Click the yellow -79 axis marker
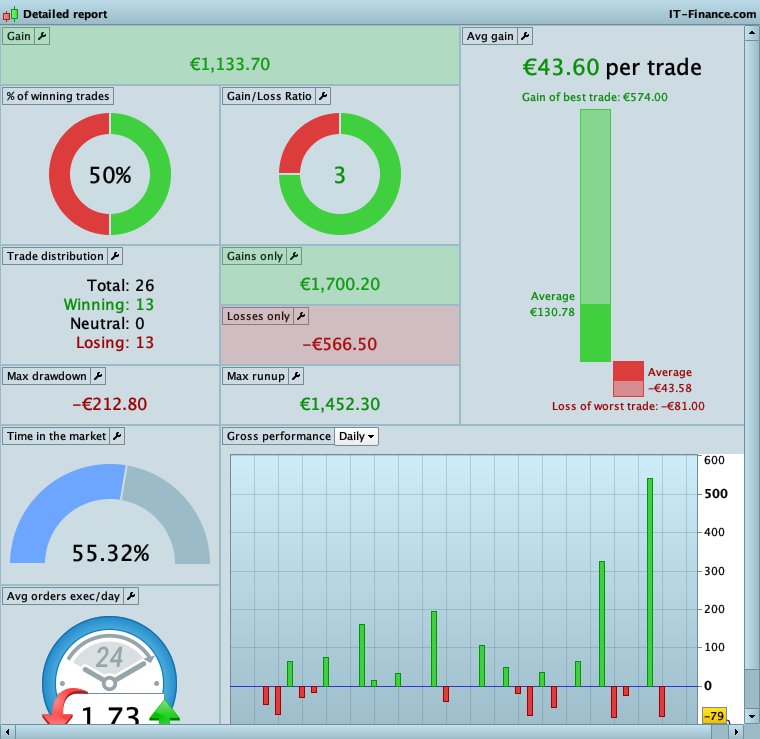 pyautogui.click(x=714, y=716)
